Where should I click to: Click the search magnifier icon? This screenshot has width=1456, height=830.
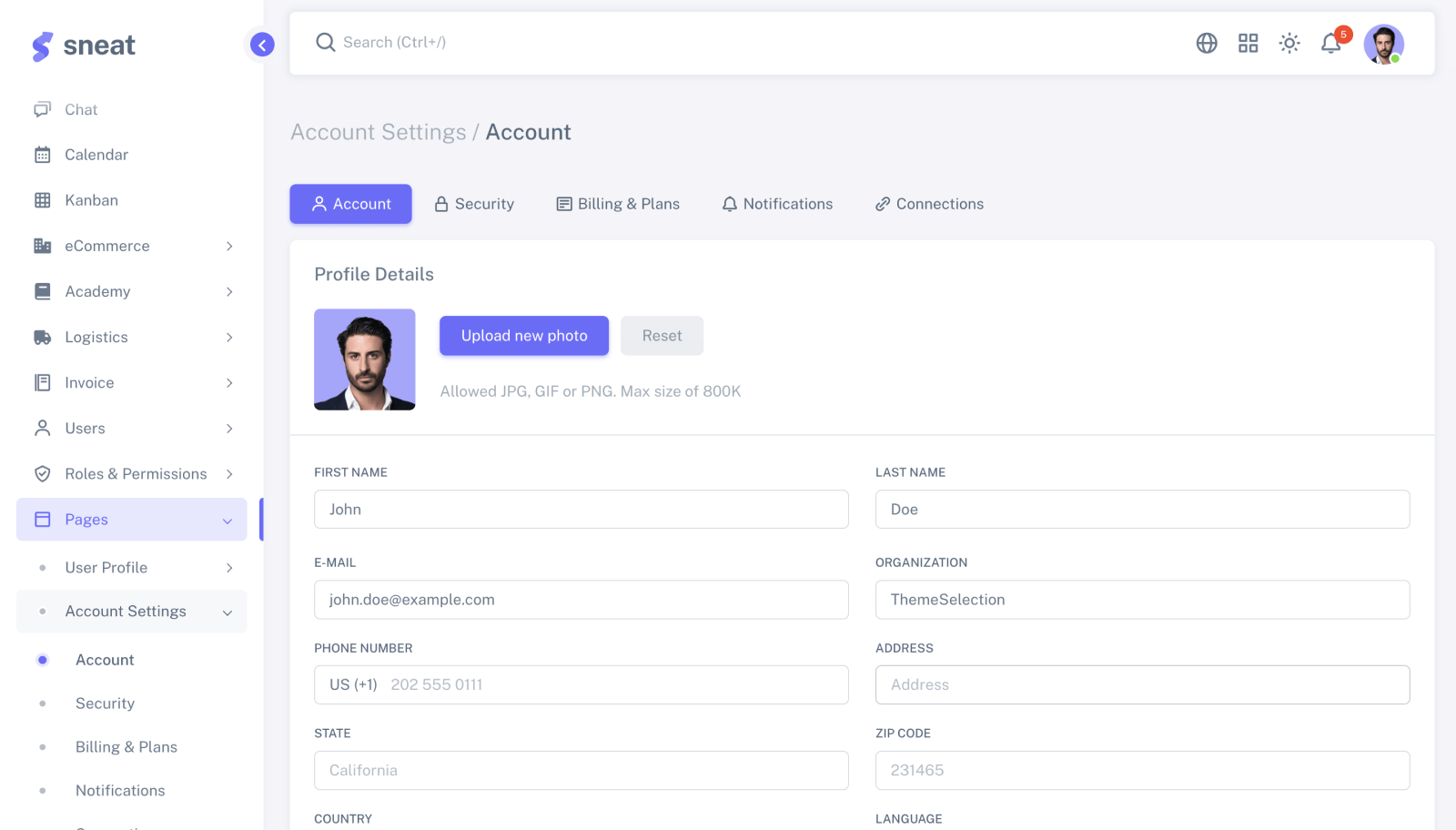(x=326, y=42)
